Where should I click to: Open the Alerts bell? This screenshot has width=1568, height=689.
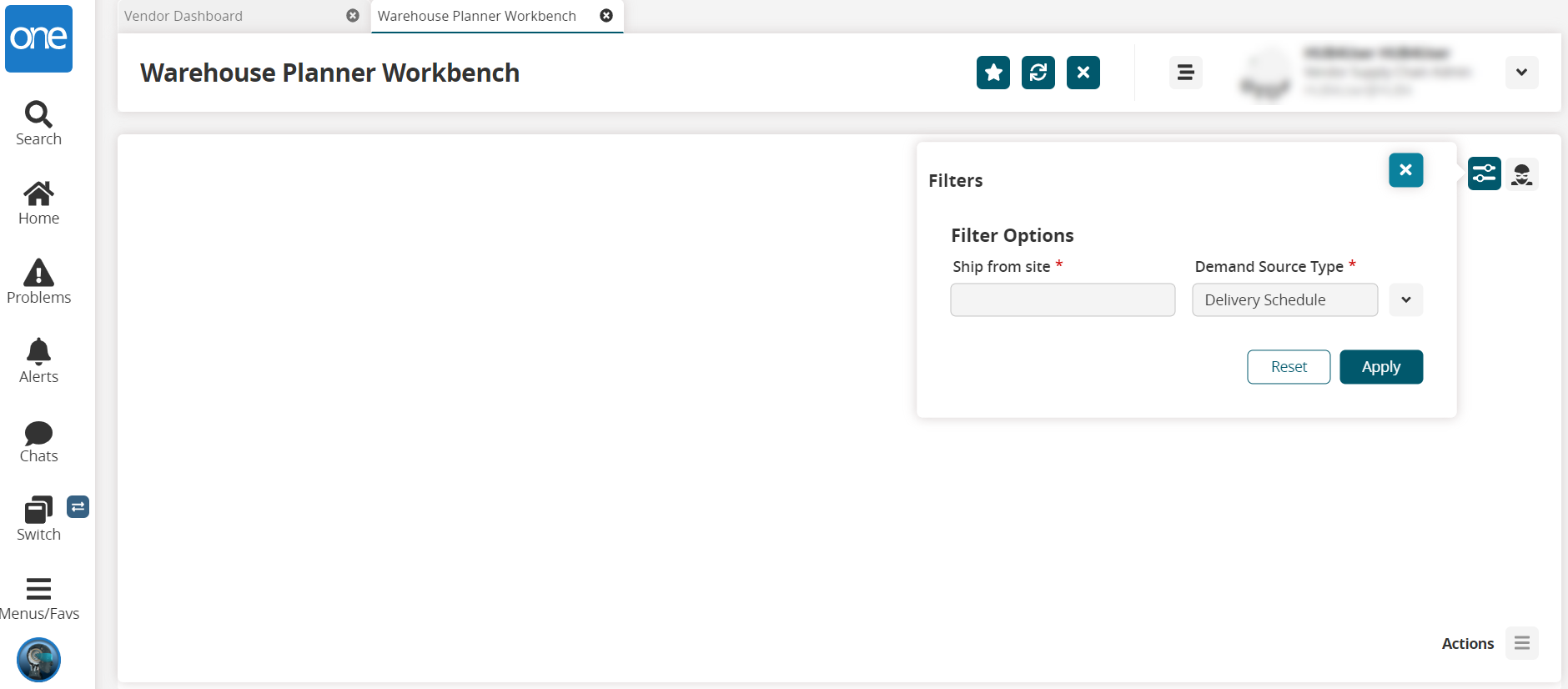[38, 360]
